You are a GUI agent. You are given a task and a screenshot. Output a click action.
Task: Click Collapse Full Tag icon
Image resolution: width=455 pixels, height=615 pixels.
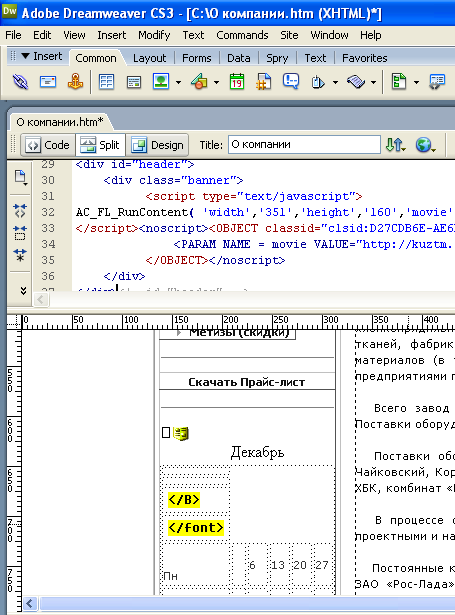coord(20,211)
